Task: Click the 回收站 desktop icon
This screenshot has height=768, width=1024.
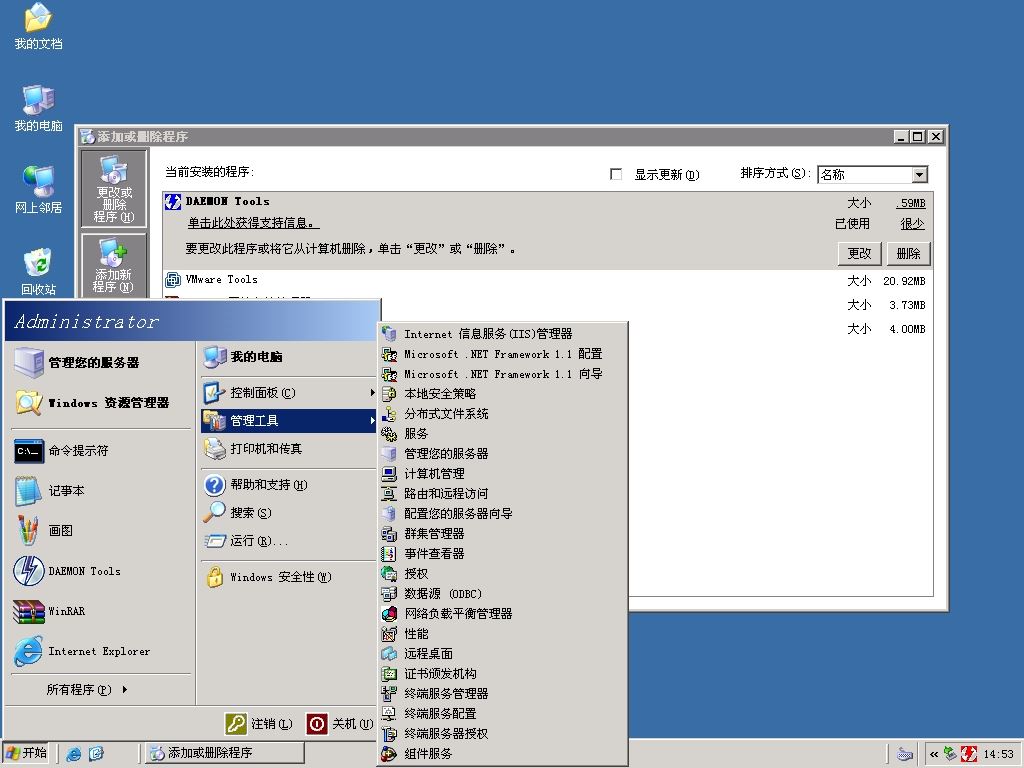Action: click(x=39, y=271)
